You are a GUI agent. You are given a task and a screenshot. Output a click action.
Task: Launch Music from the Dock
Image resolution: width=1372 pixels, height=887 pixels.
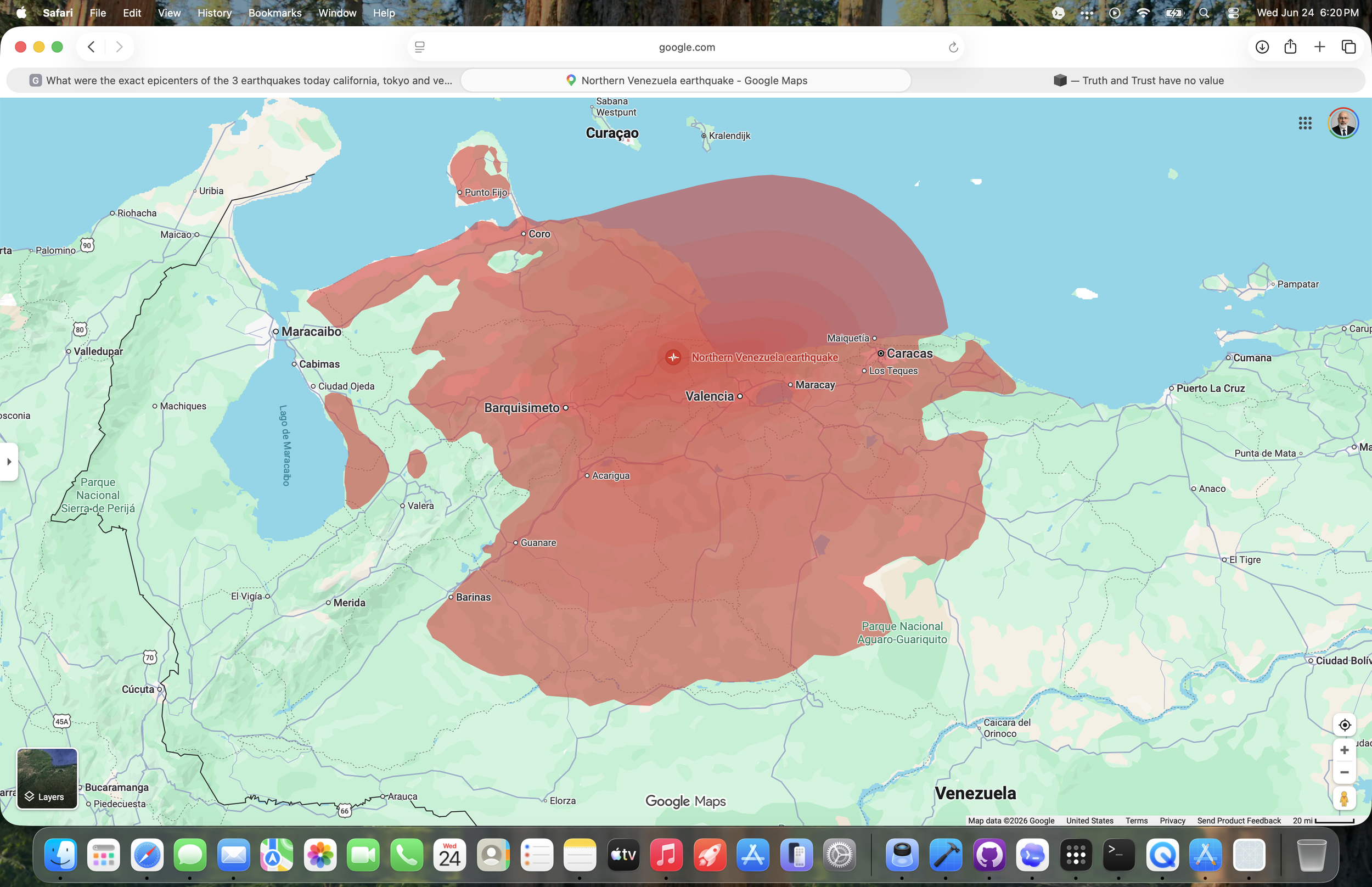(666, 855)
